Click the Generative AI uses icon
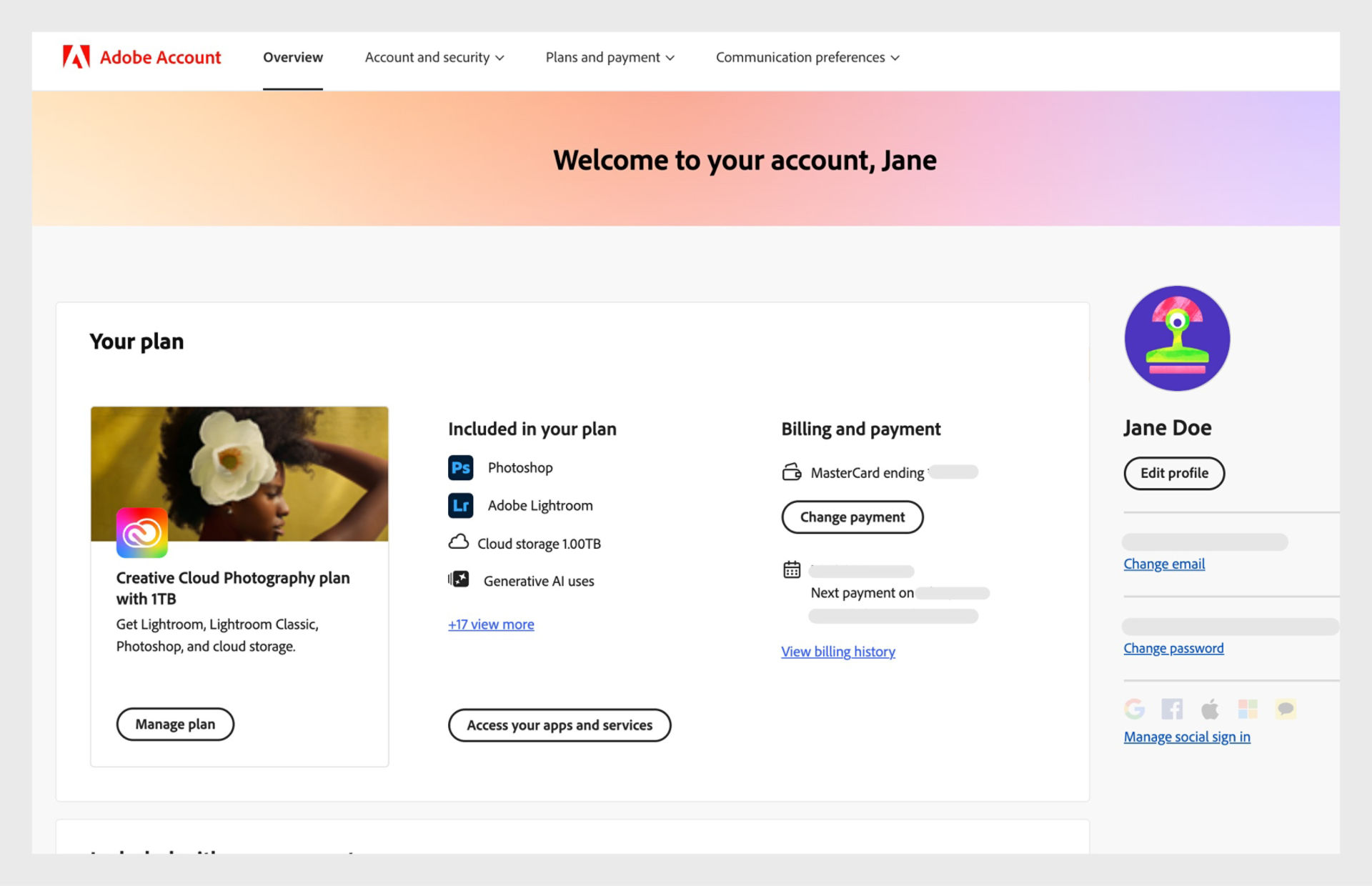The height and width of the screenshot is (886, 1372). tap(459, 579)
